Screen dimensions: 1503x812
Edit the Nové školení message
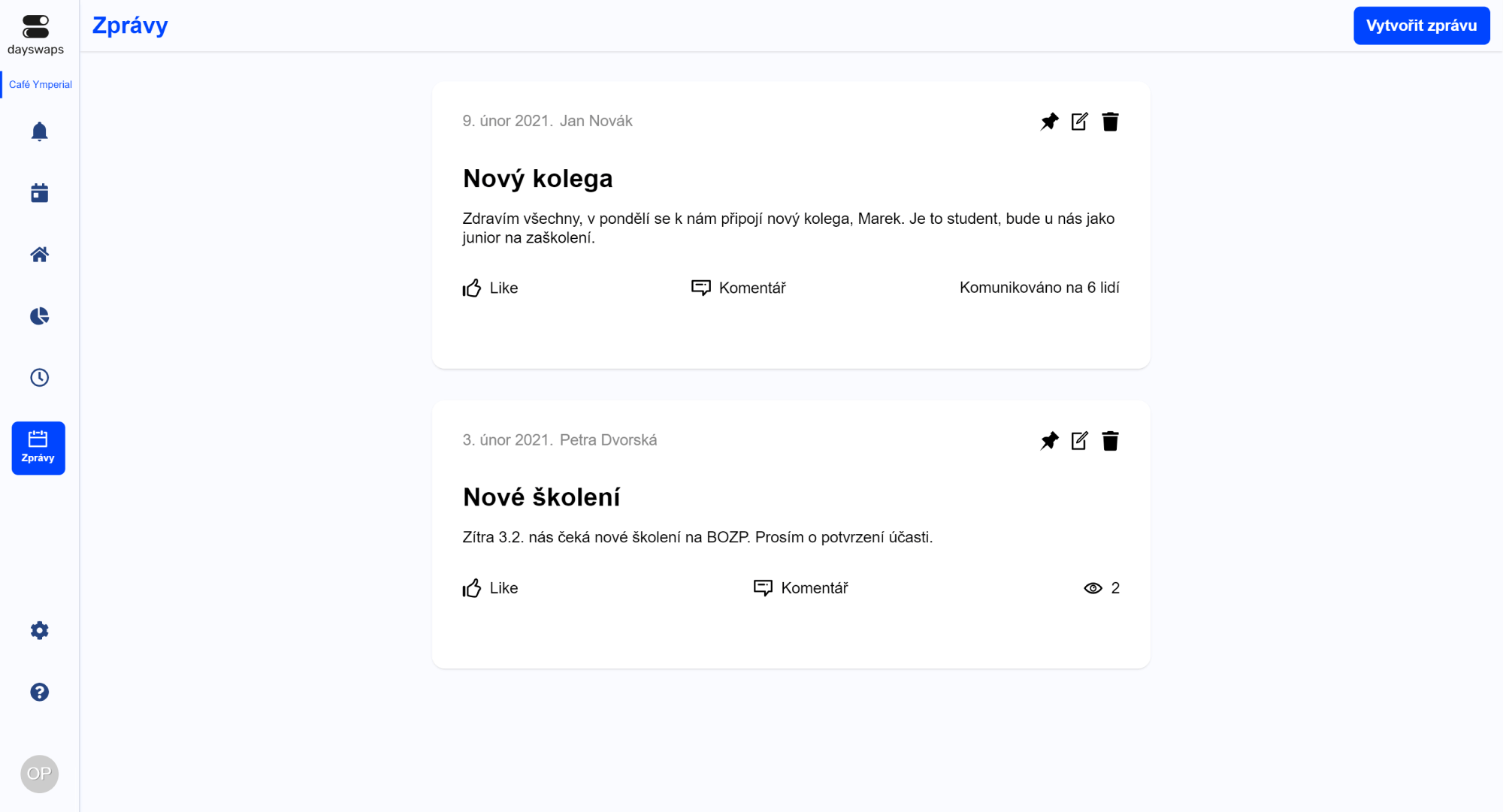click(1079, 441)
